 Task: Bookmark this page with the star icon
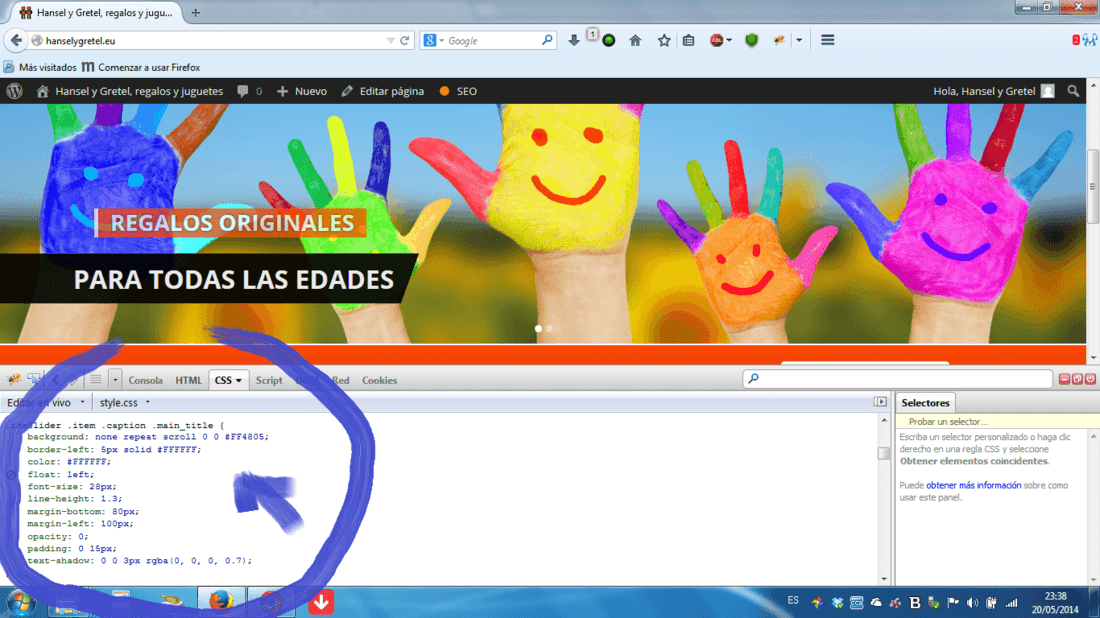[x=664, y=41]
